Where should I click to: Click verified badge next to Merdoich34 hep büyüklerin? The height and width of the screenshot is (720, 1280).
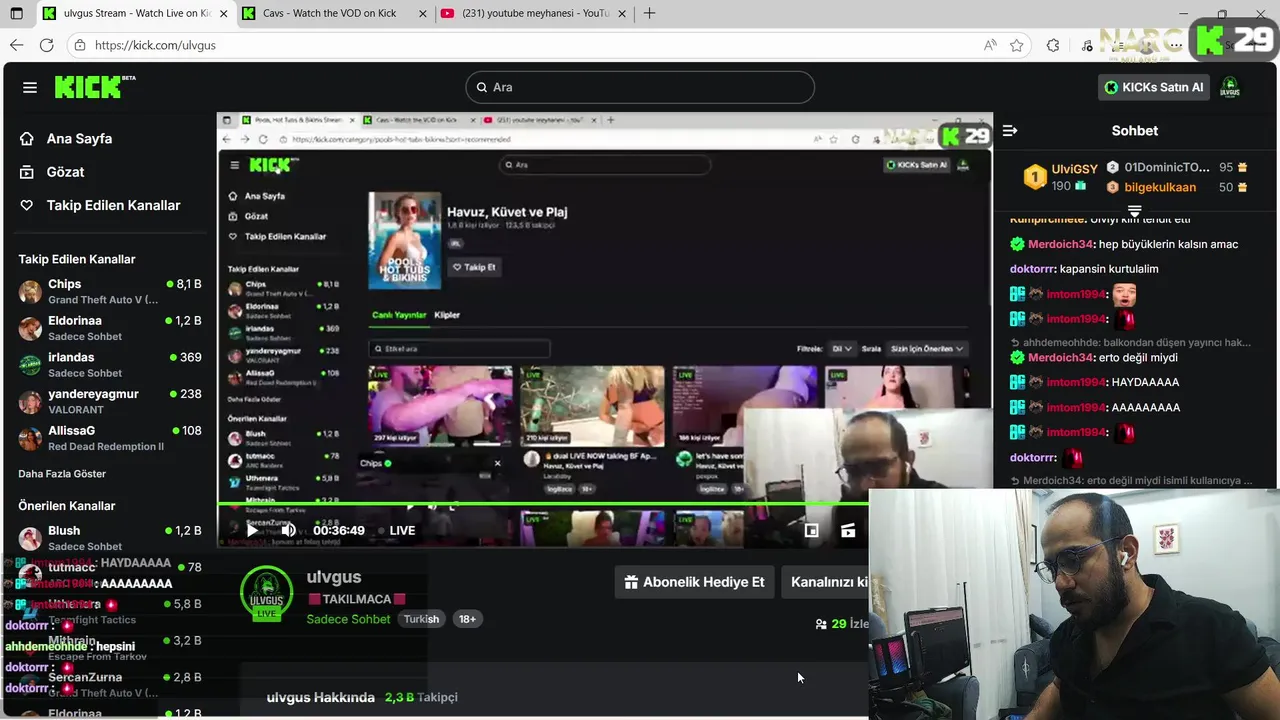click(1017, 244)
